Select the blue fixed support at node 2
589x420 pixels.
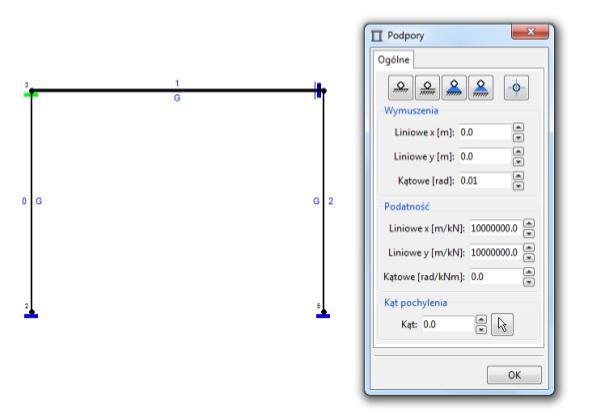[31, 316]
